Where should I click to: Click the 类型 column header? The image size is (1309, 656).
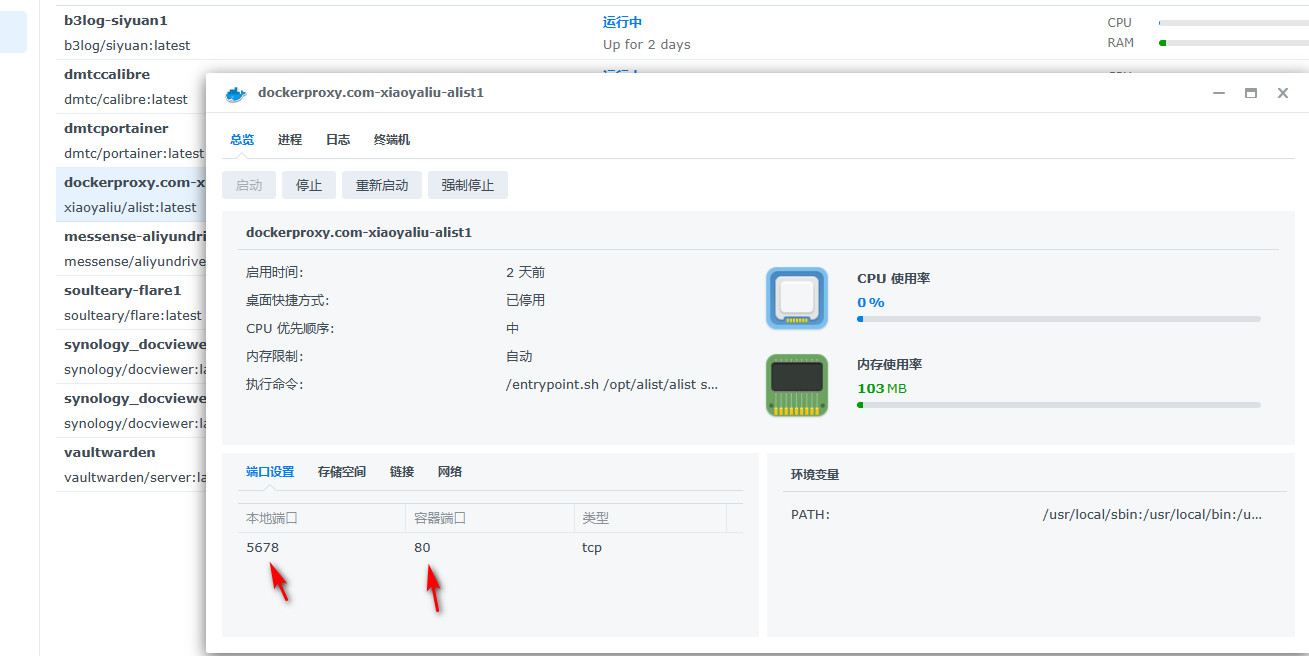[650, 518]
